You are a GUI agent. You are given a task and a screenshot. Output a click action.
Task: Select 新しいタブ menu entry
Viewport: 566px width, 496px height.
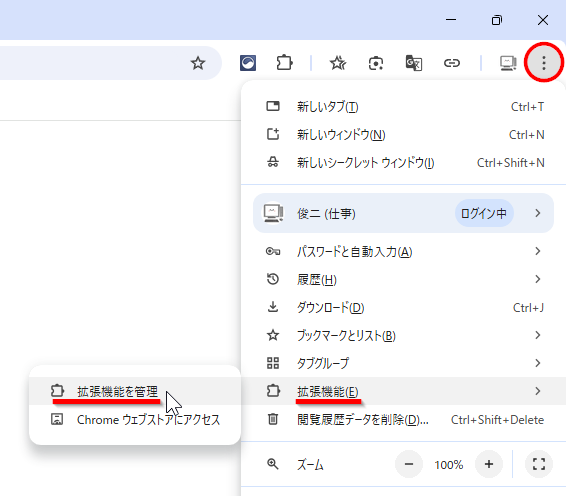click(404, 106)
